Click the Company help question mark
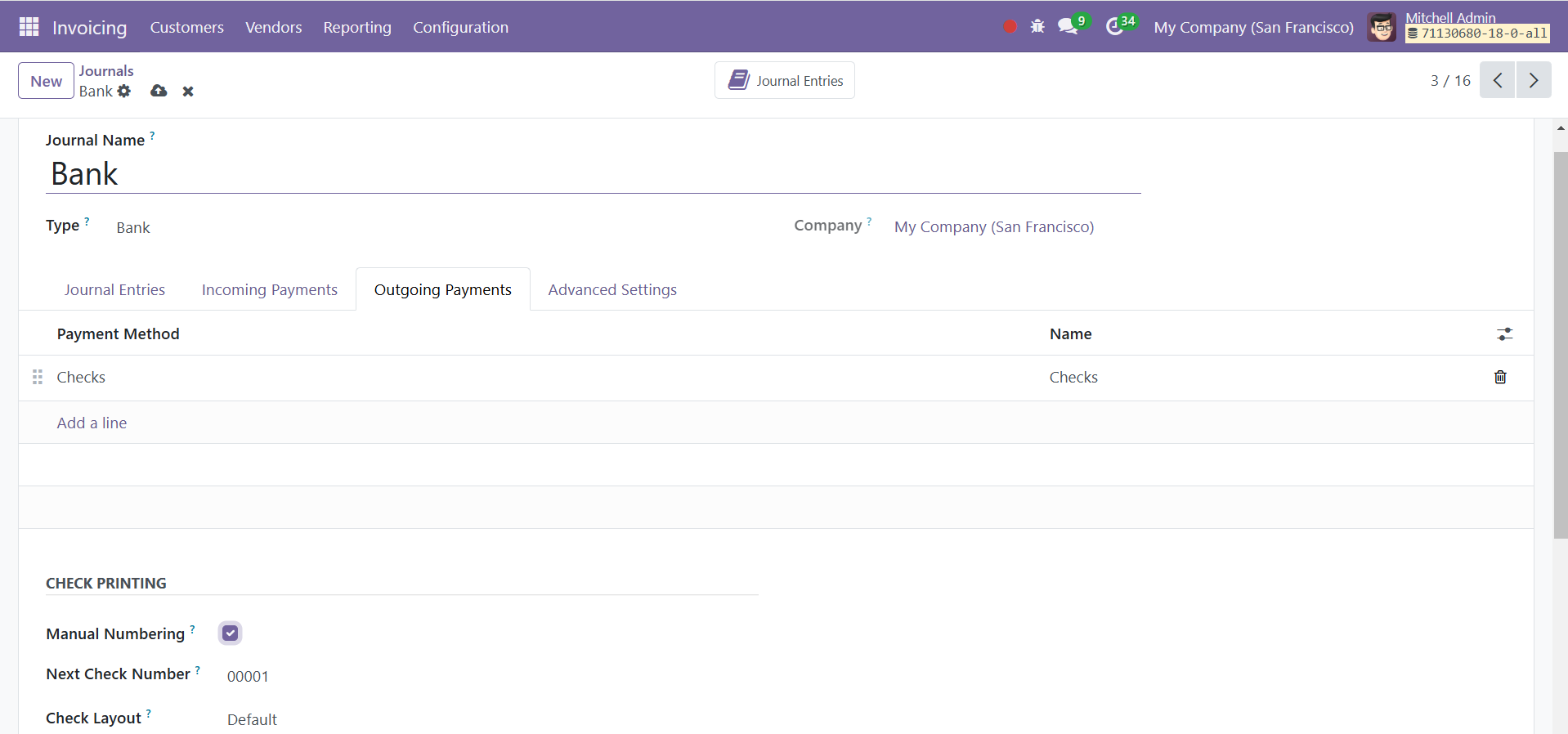The width and height of the screenshot is (1568, 734). 869,221
